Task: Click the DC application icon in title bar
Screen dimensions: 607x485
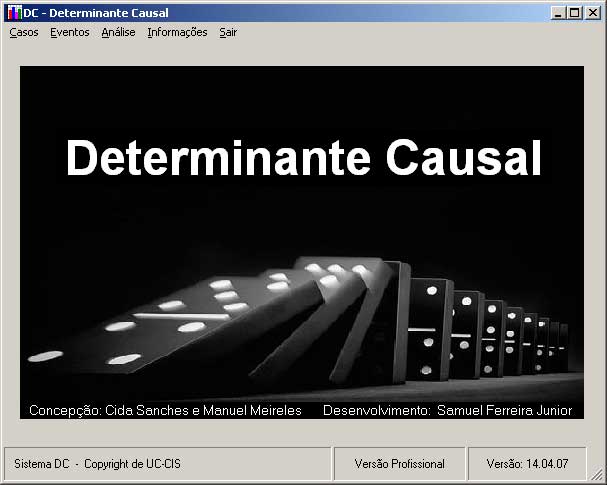Action: 13,13
